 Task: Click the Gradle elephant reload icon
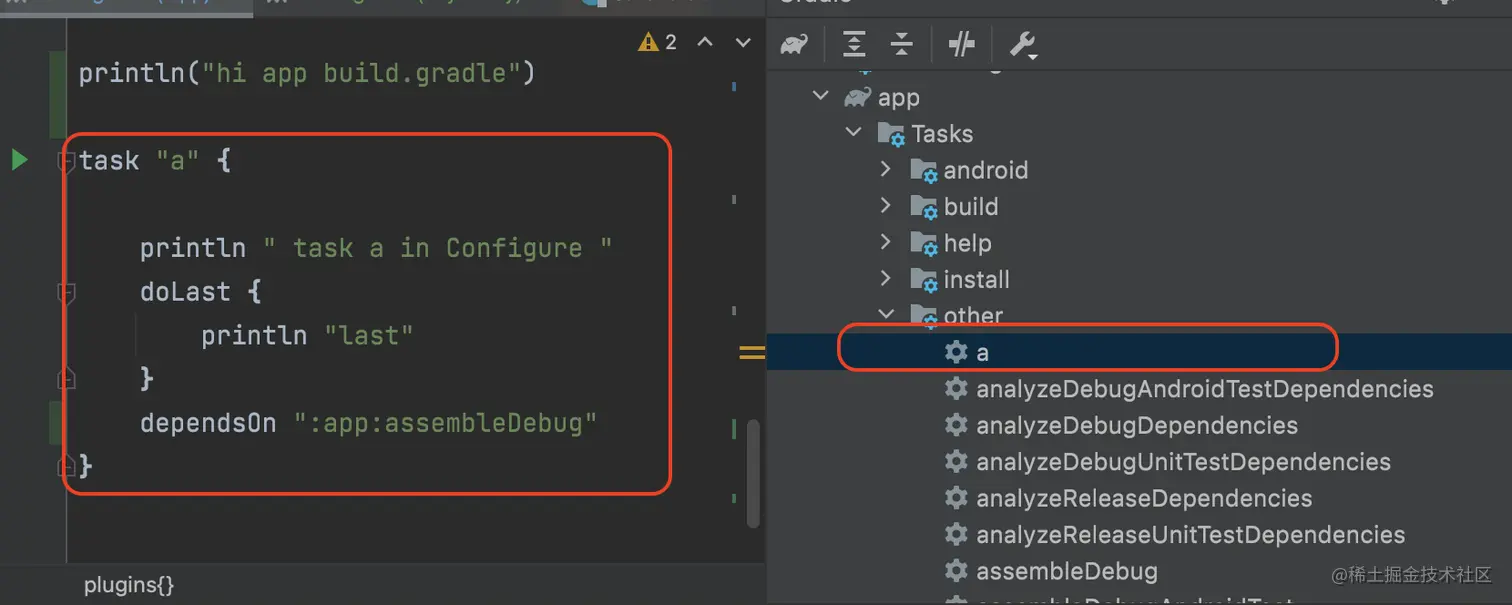(794, 44)
